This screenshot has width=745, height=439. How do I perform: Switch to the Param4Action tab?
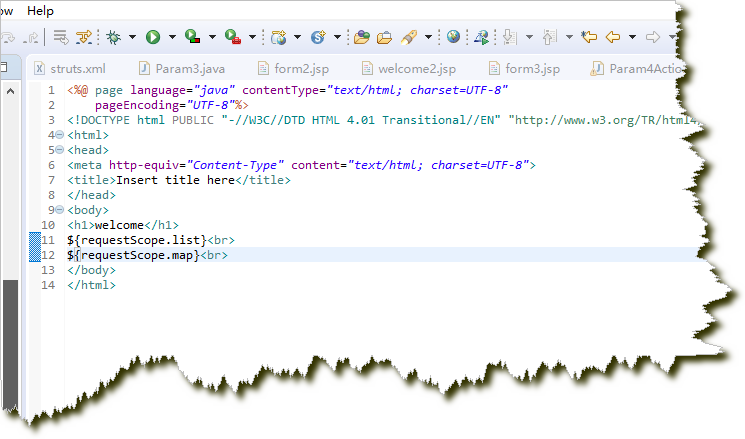[x=637, y=68]
